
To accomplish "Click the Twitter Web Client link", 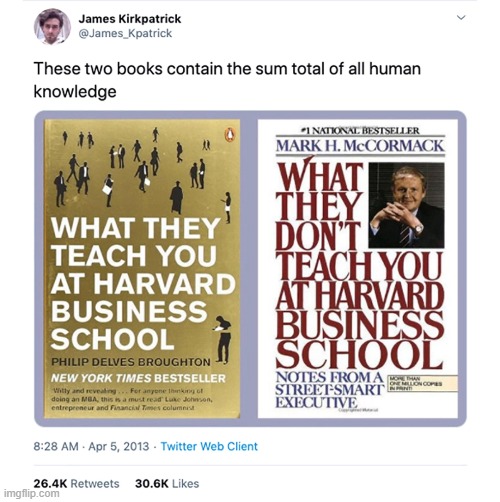I will (x=209, y=446).
